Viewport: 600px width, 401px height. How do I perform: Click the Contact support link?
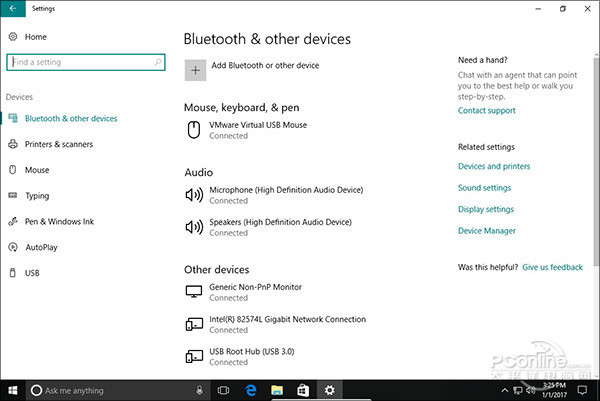coord(486,111)
